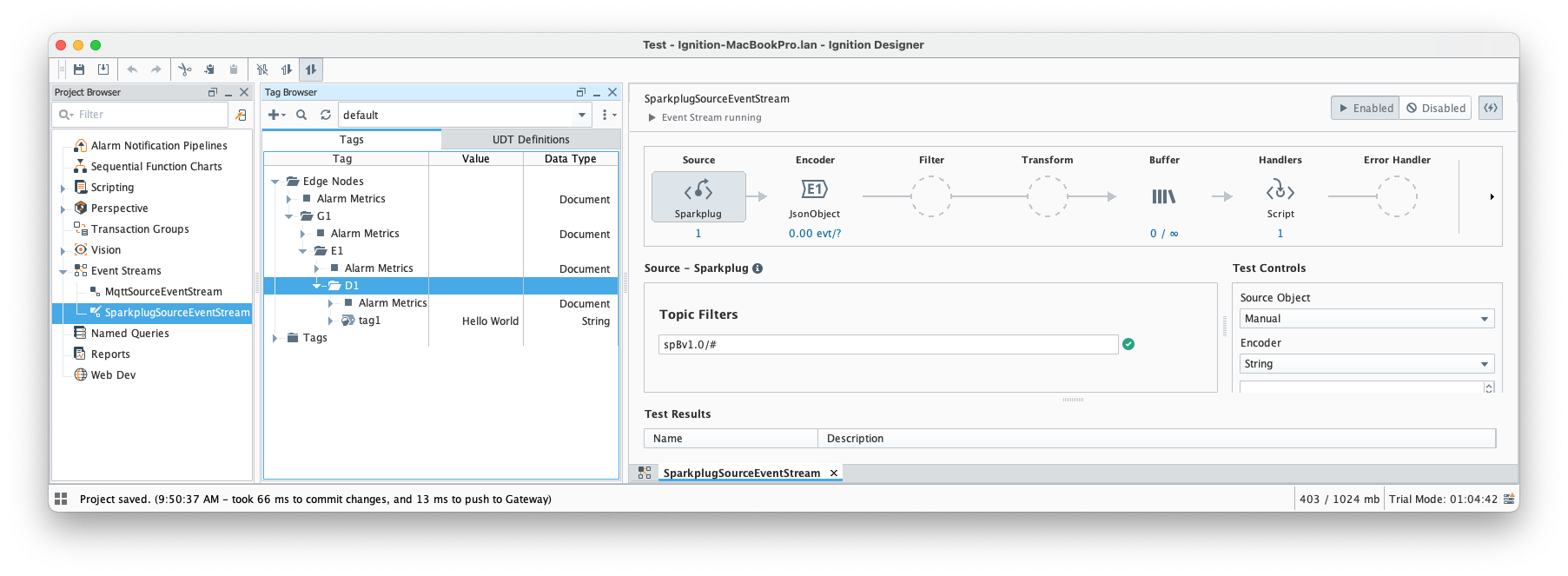Open the add tag plus menu
The height and width of the screenshot is (576, 1568).
coord(276,115)
